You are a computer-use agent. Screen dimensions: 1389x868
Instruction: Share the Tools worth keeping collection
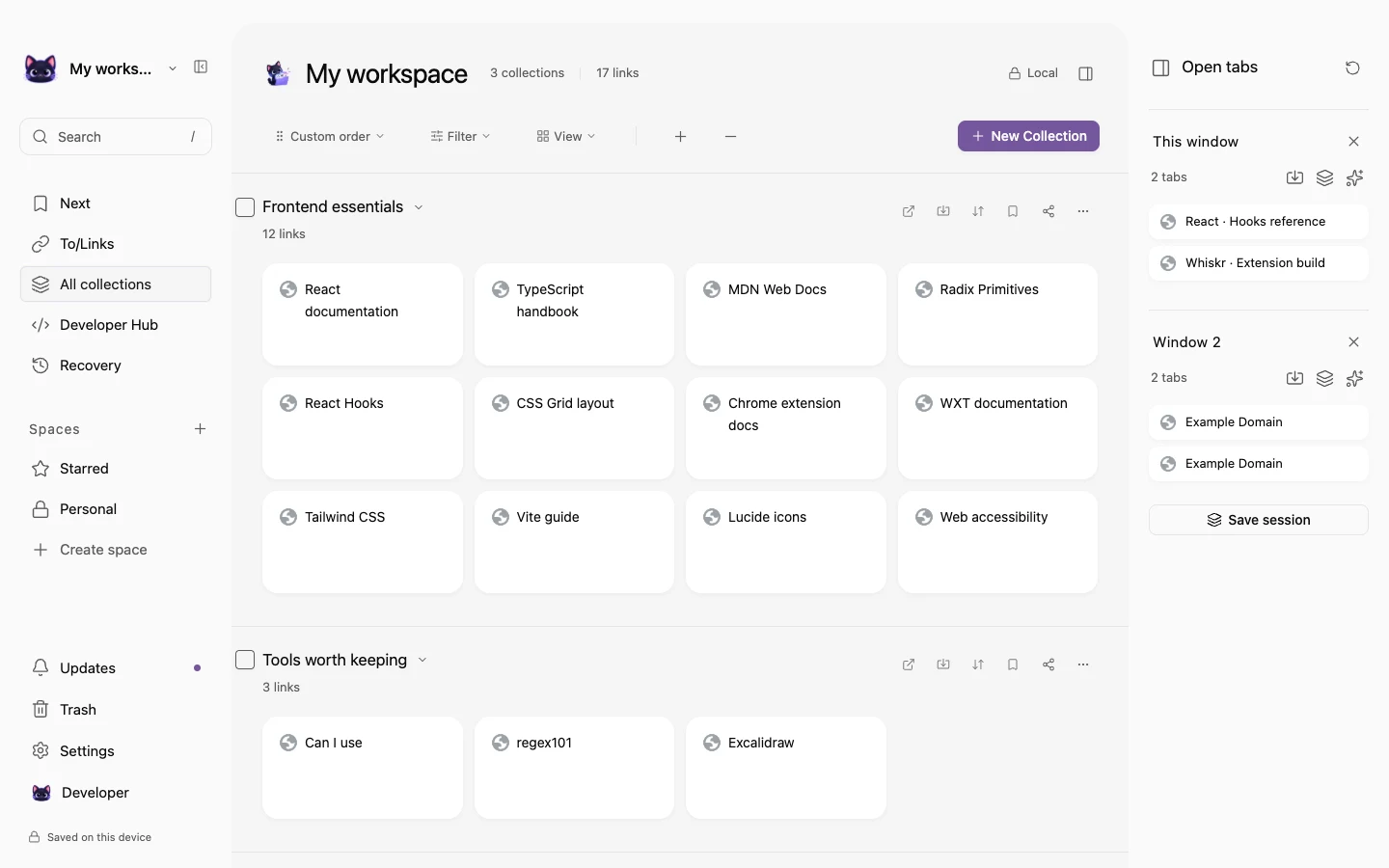pyautogui.click(x=1049, y=665)
